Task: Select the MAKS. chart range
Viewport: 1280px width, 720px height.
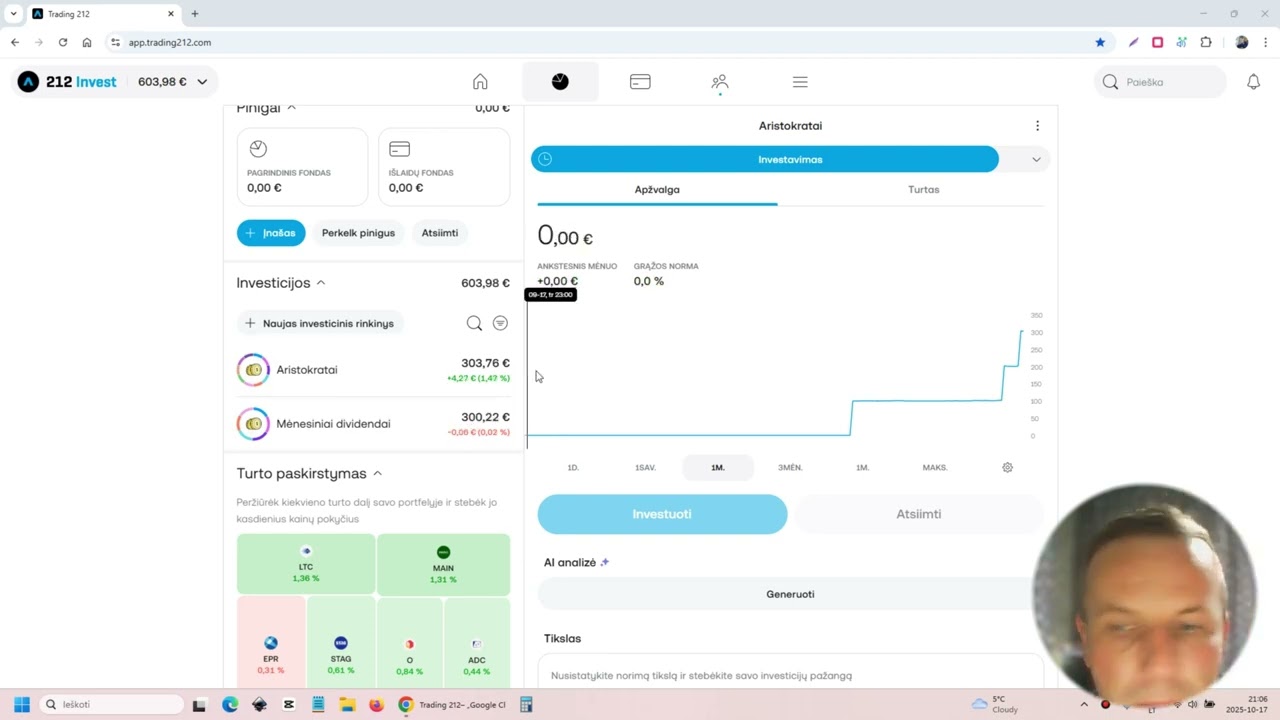Action: pyautogui.click(x=935, y=467)
